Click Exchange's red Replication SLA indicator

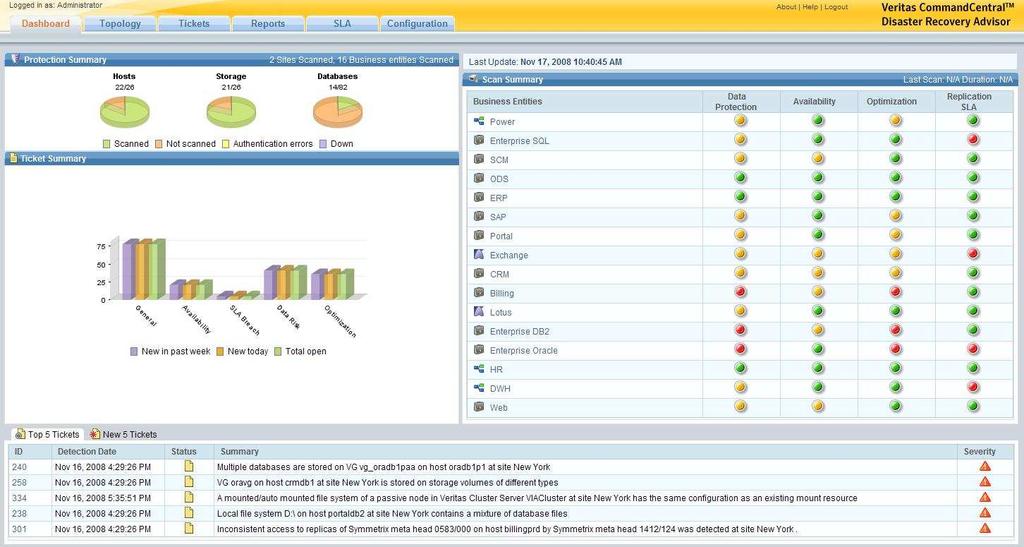point(973,253)
